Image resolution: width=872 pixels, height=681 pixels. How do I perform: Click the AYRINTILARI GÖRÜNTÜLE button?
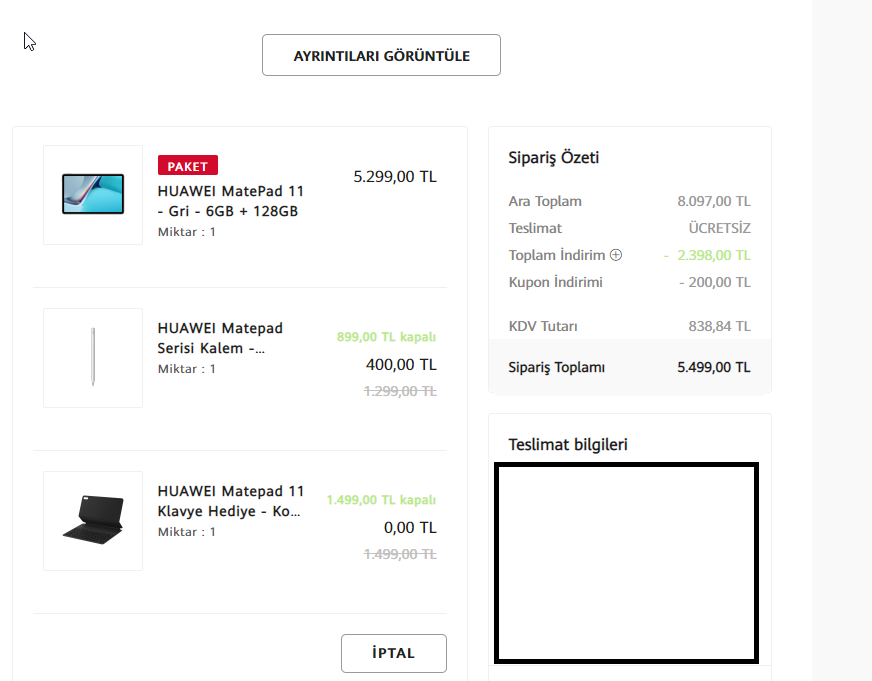tap(381, 55)
